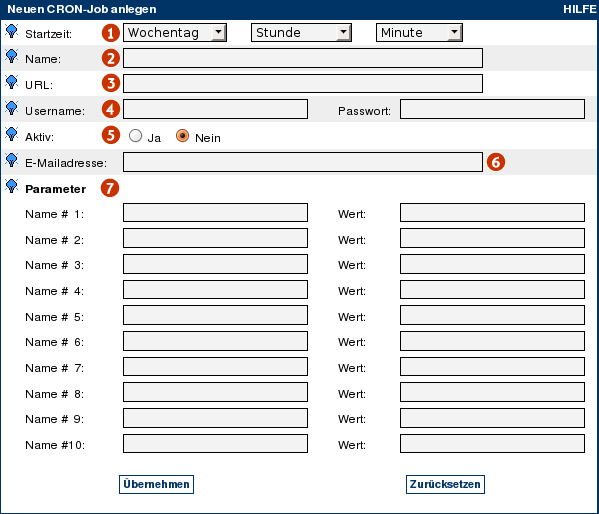Click the lightbulb hint icon beside Name

[x=11, y=56]
